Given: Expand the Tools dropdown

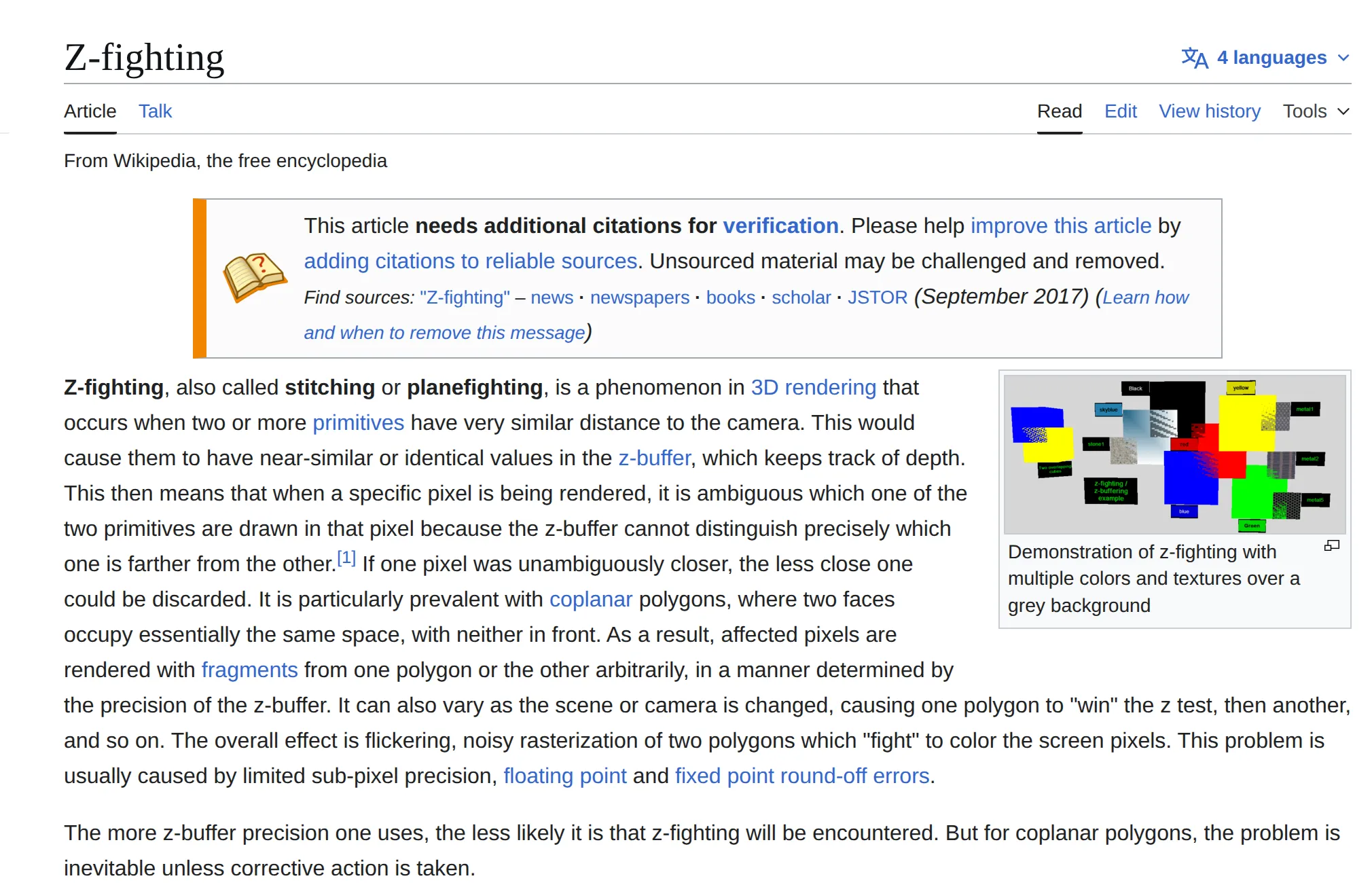Looking at the screenshot, I should (x=1315, y=111).
